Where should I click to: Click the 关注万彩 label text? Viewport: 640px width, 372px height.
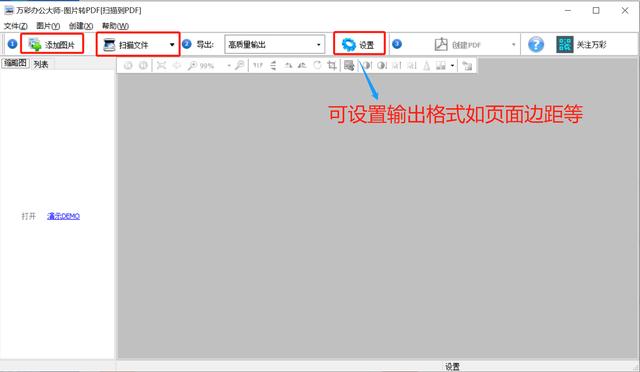[x=591, y=45]
